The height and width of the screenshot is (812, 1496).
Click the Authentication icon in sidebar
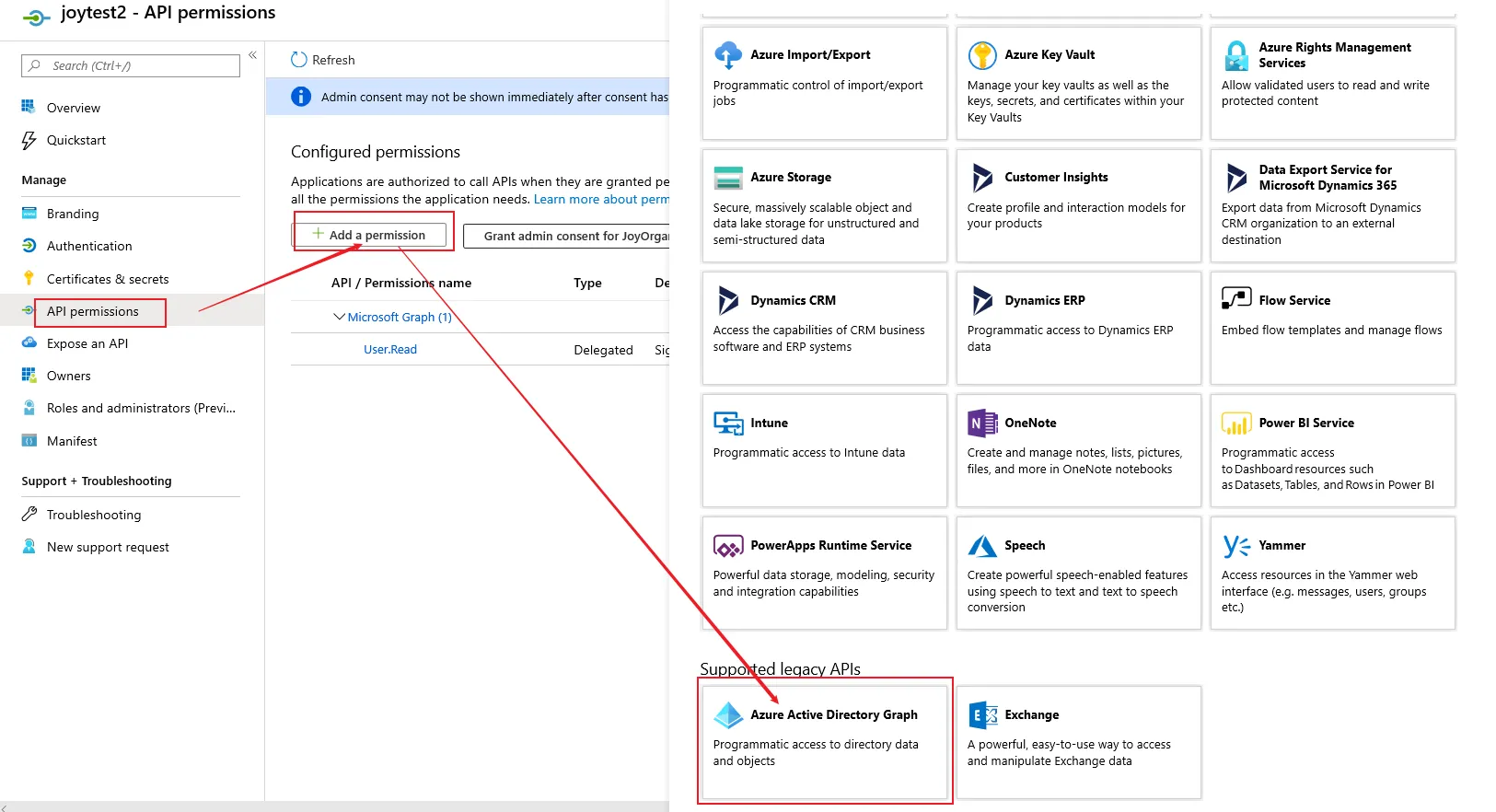29,246
